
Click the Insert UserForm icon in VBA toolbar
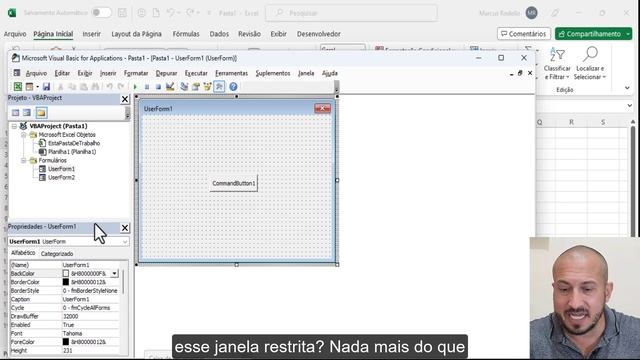coord(29,87)
